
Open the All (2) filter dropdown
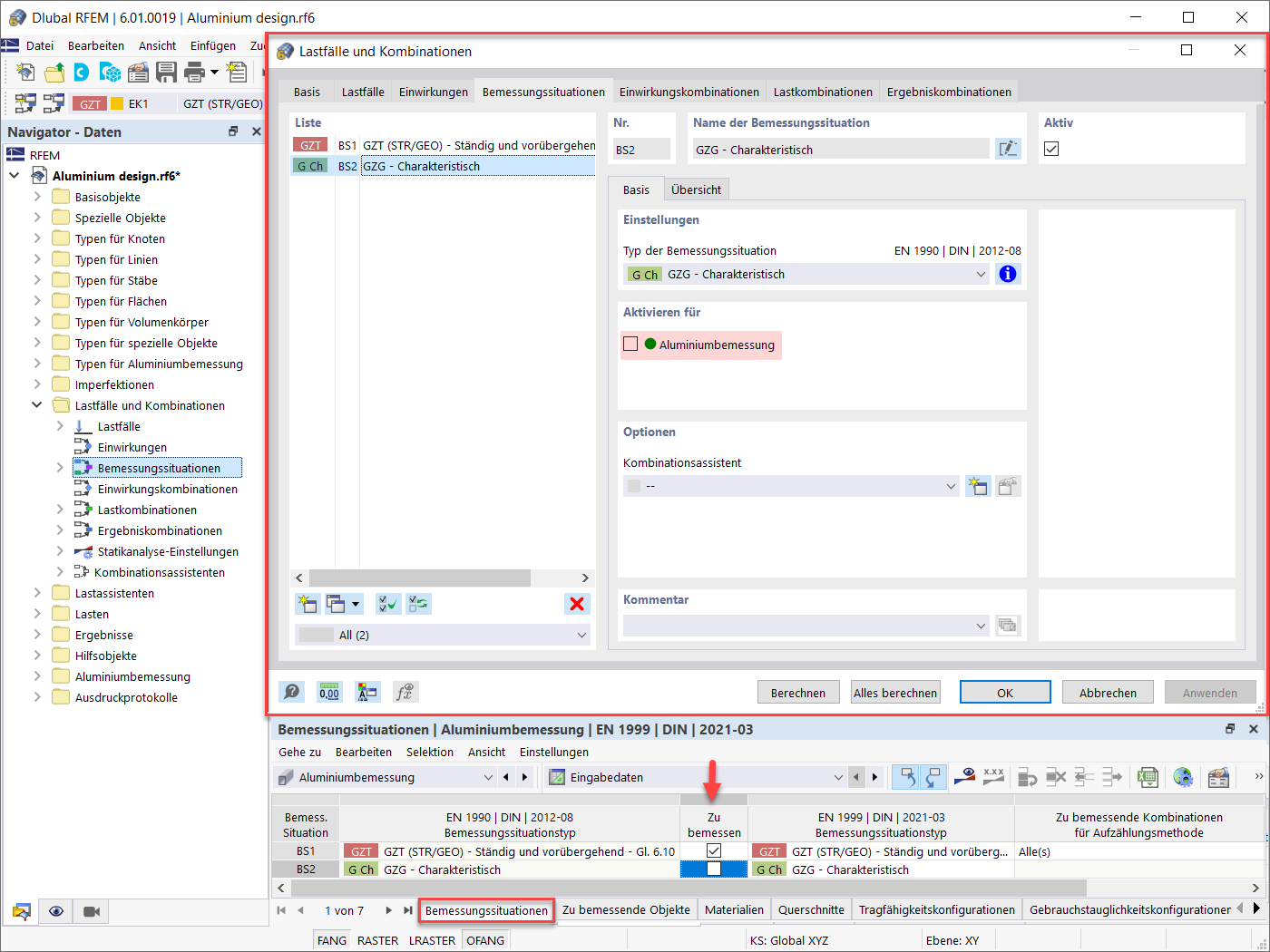click(x=443, y=635)
